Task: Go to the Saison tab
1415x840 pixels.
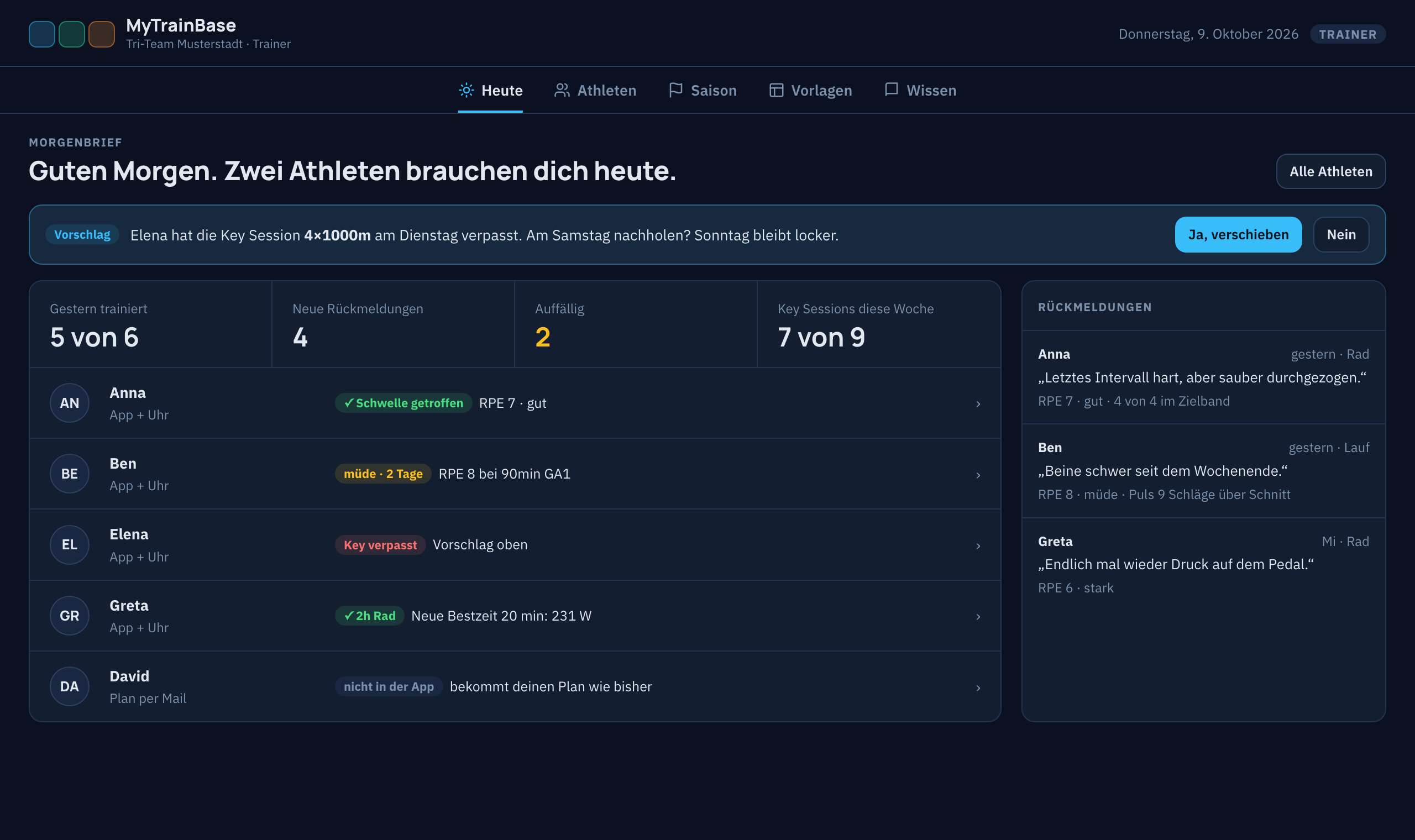Action: [x=703, y=91]
